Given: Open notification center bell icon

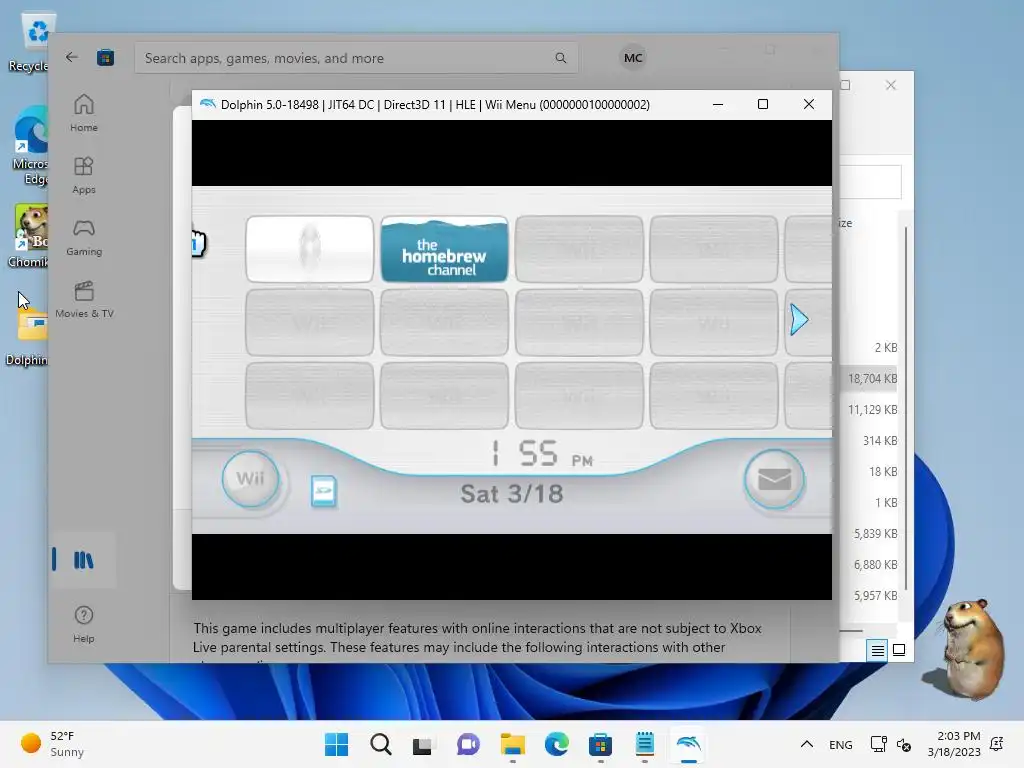Looking at the screenshot, I should coord(997,744).
